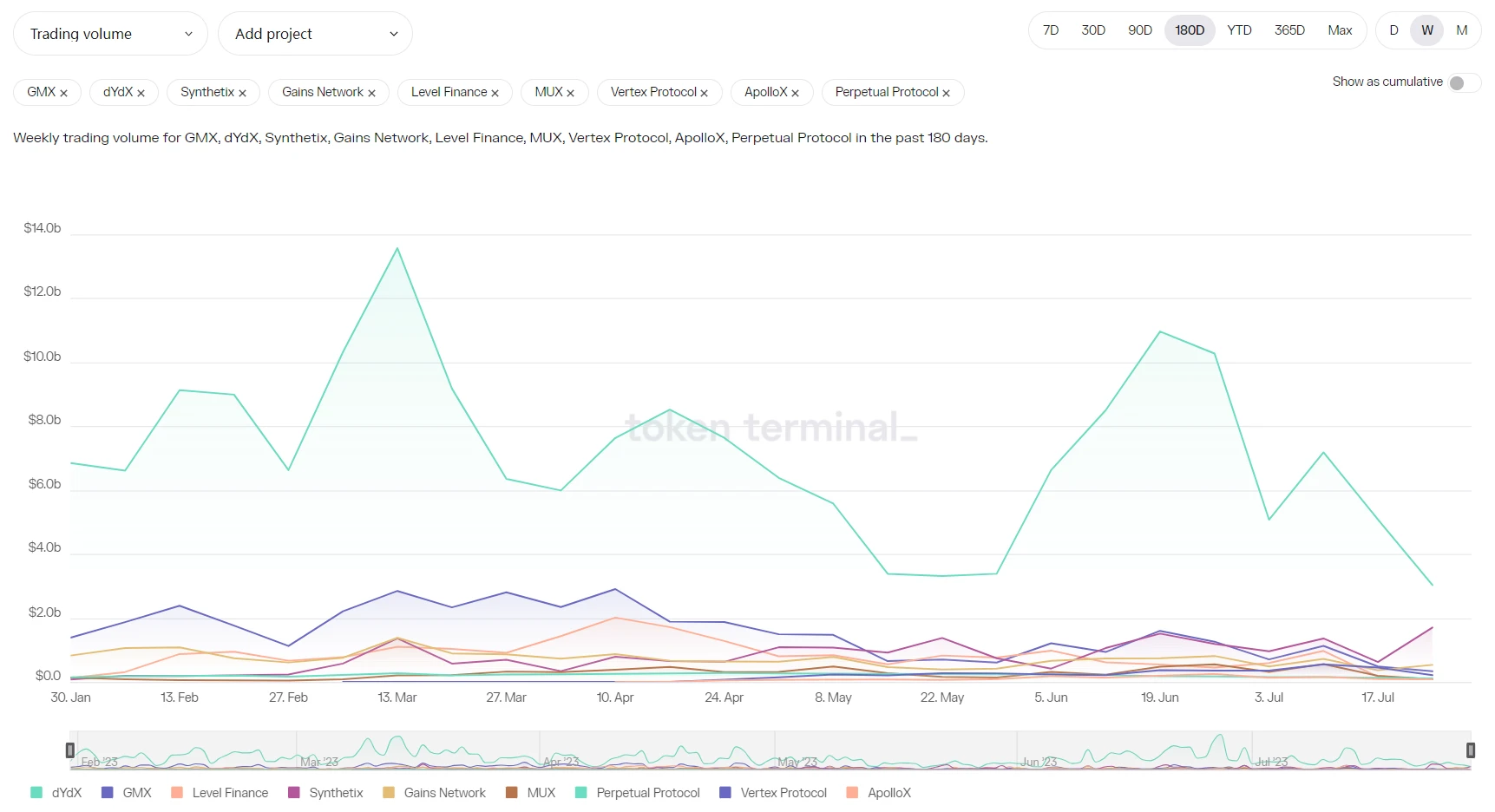Toggle dYdX series in the legend
The image size is (1495, 812).
click(56, 793)
